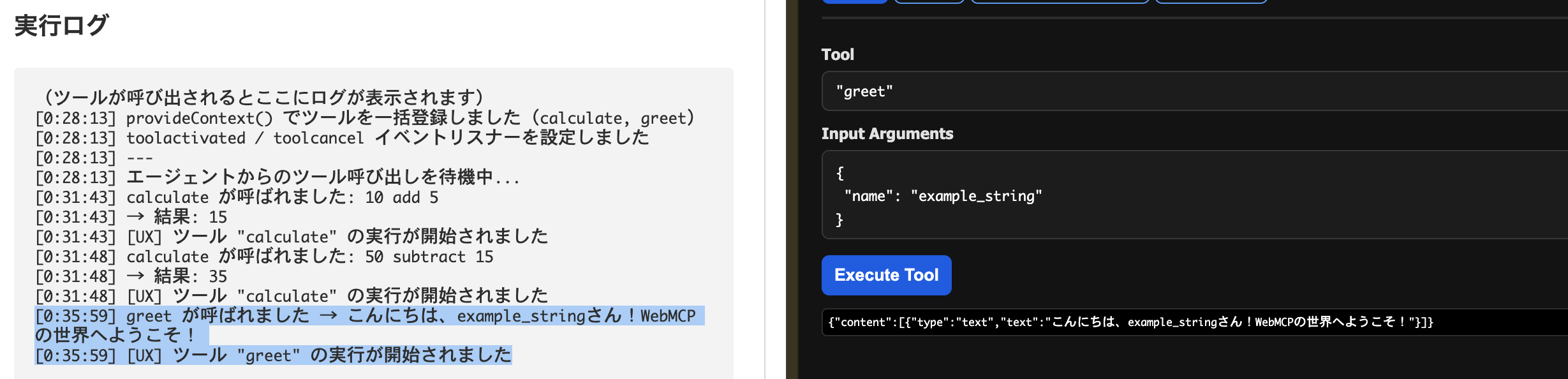The height and width of the screenshot is (379, 1568).
Task: Click the "example_string" value in Input Arguments
Action: [x=976, y=197]
